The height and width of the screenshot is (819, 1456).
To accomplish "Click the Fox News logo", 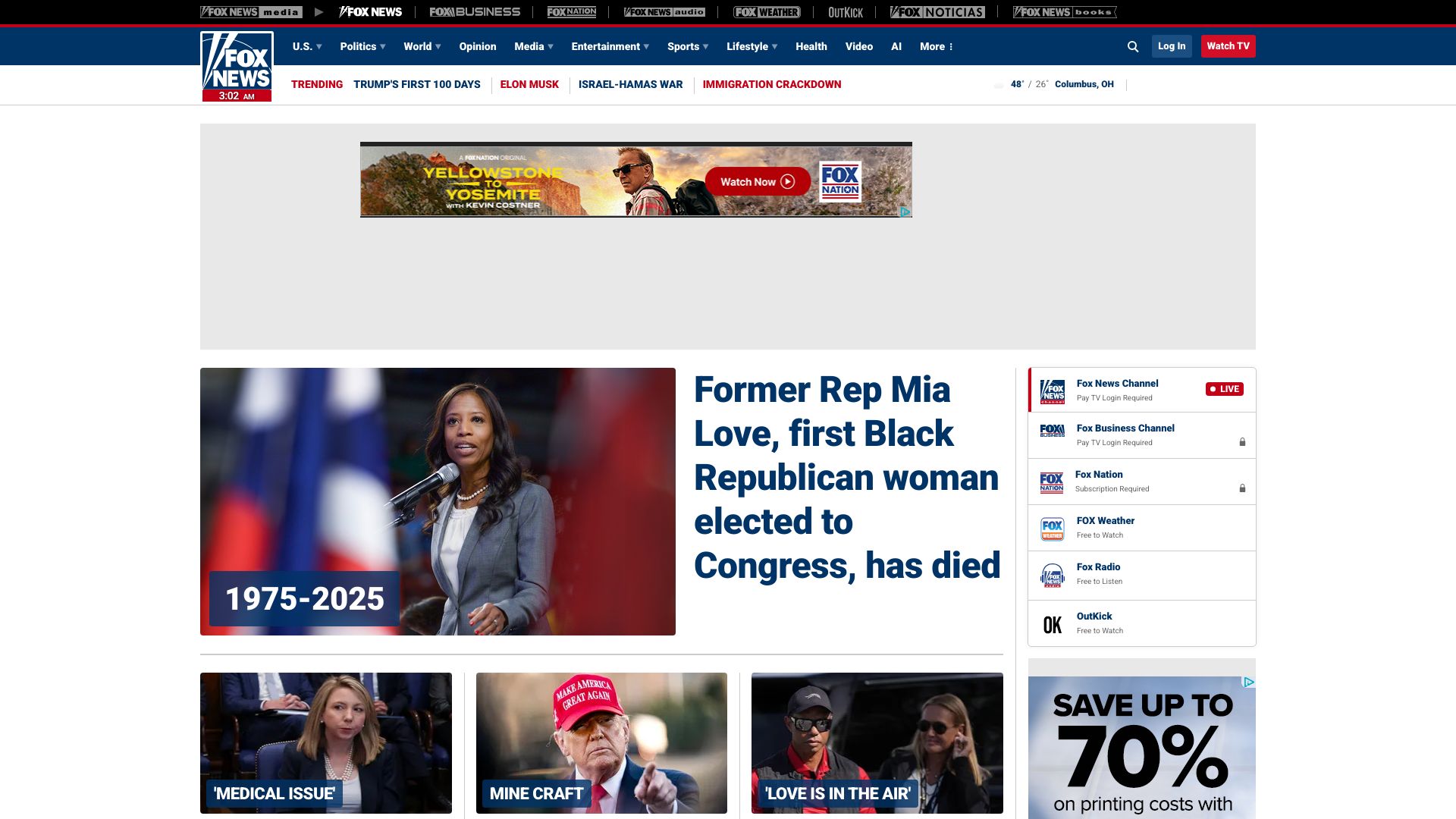I will coord(237,67).
